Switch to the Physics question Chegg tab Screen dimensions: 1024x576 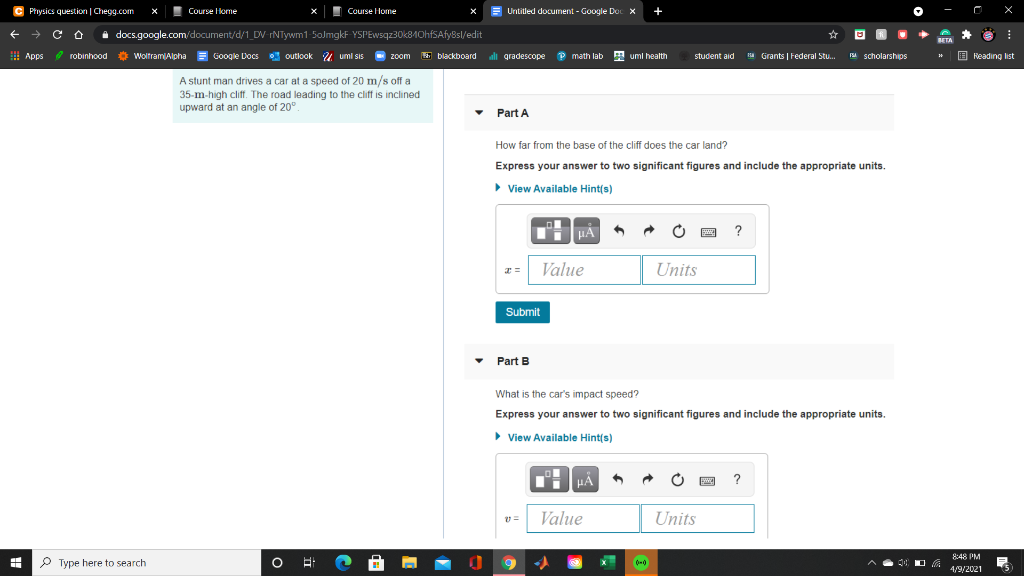coord(75,13)
